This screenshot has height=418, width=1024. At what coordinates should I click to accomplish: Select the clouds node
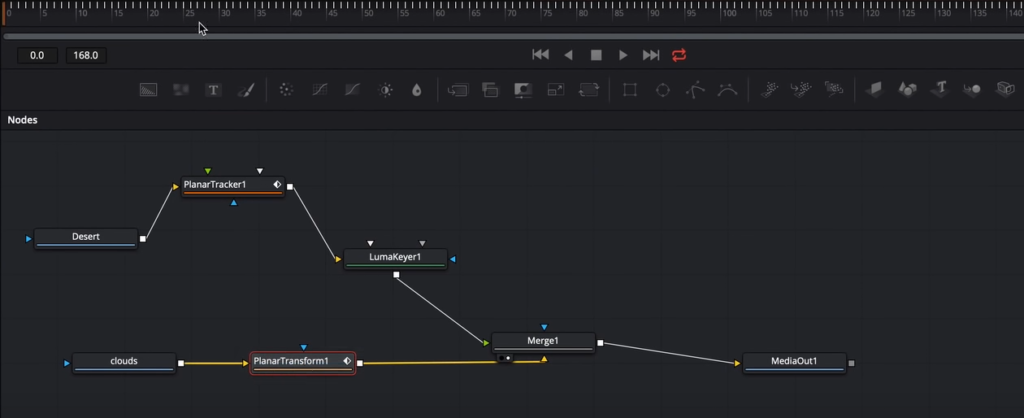[123, 362]
